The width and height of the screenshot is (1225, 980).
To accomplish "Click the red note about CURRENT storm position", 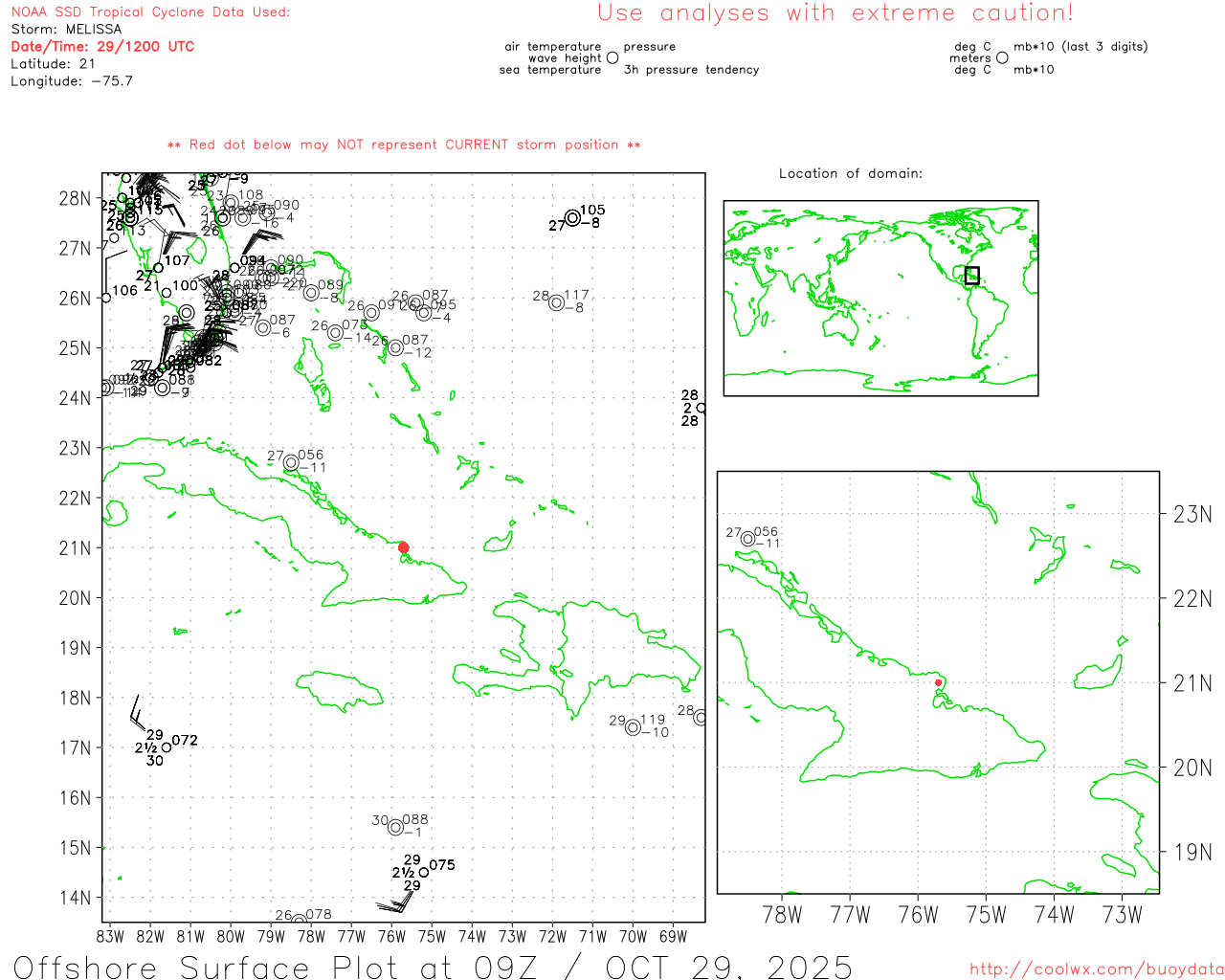I will 404,145.
